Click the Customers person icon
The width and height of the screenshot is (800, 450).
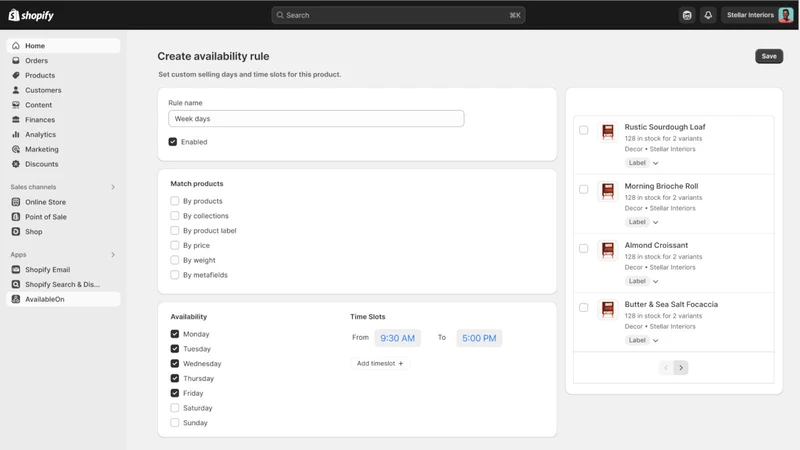click(16, 90)
